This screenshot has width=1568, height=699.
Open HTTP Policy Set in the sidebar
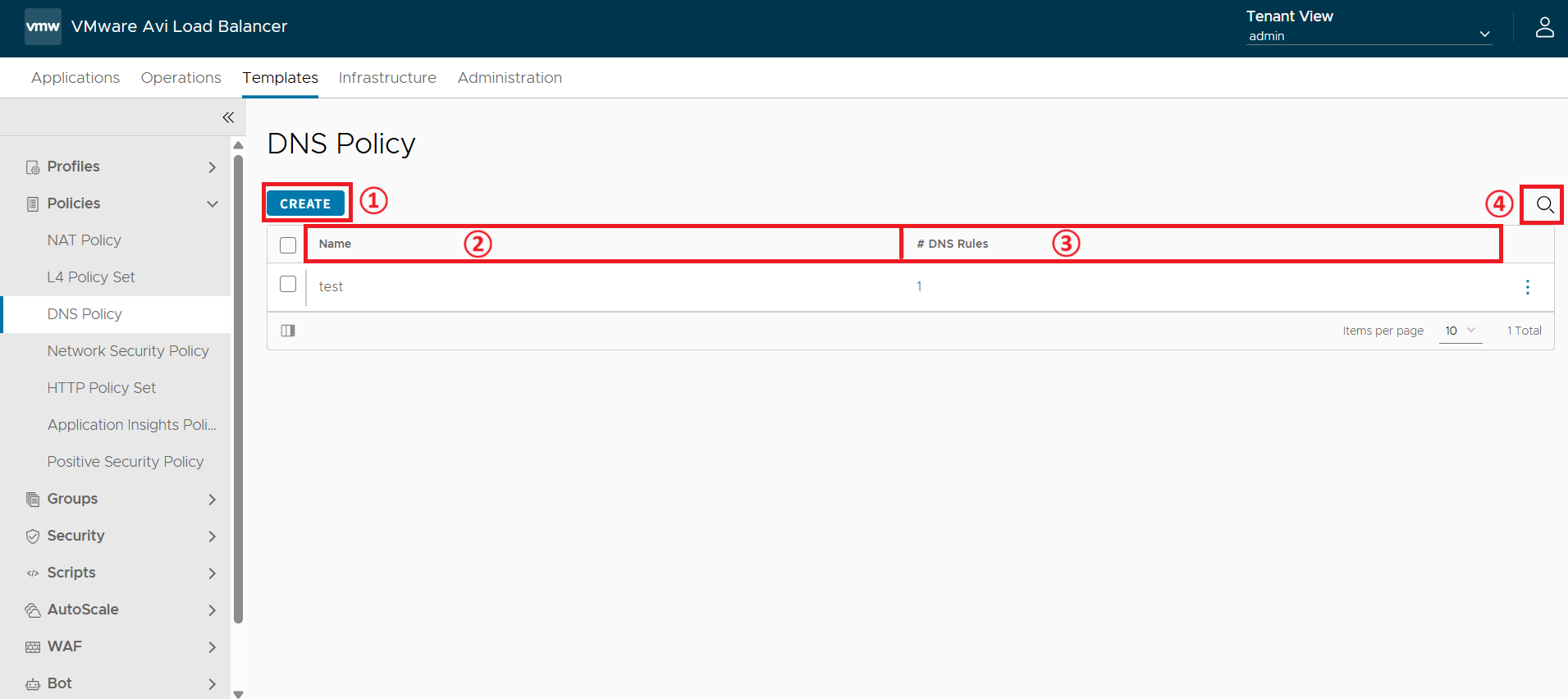pos(102,388)
